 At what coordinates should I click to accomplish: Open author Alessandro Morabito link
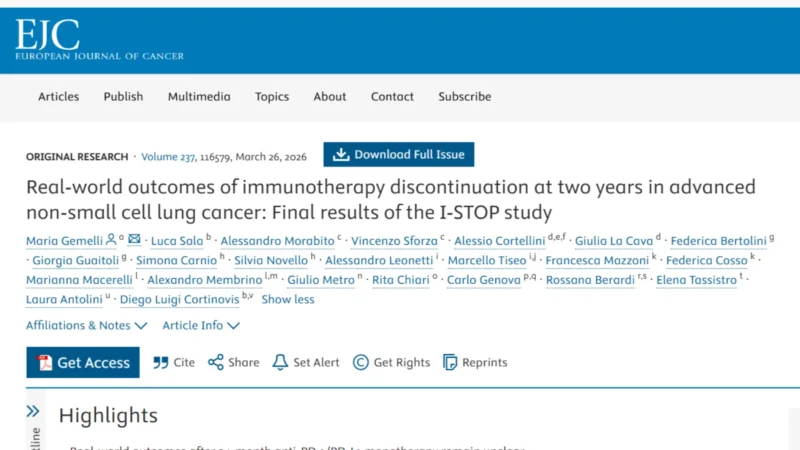pyautogui.click(x=278, y=241)
